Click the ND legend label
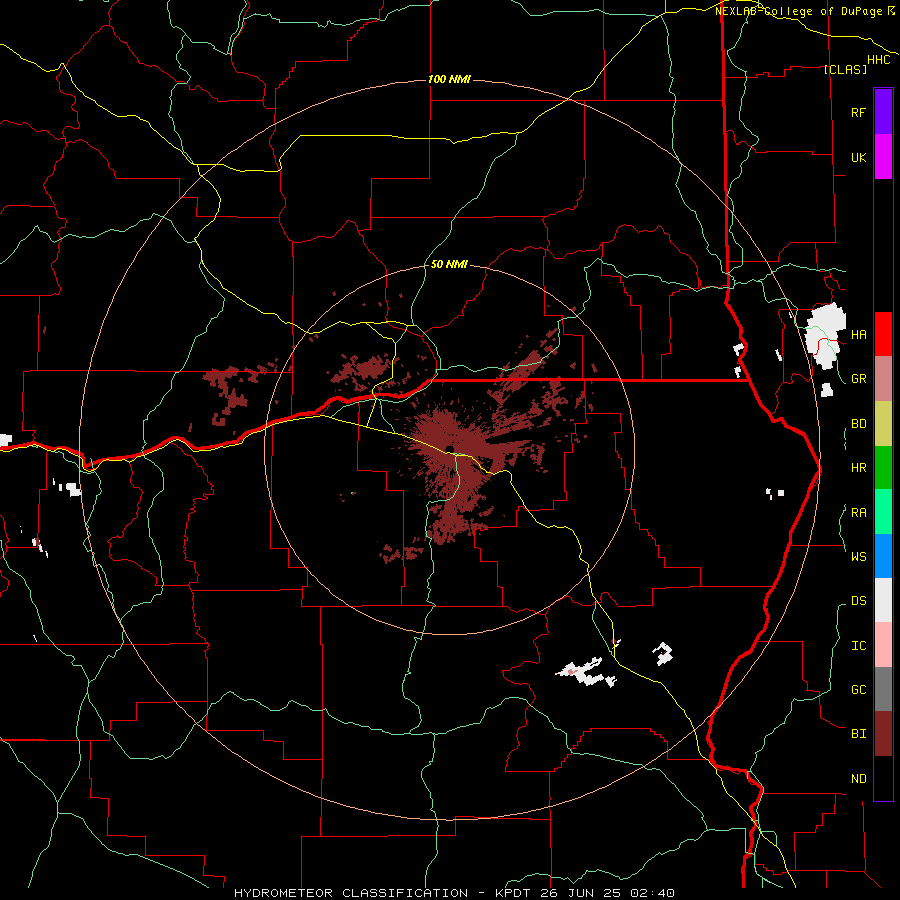900x900 pixels. point(859,779)
